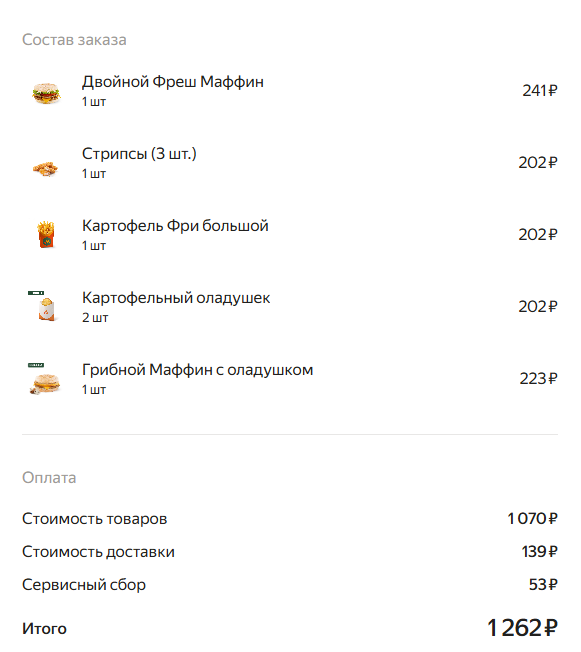
Task: Open the Стрипсы (3 шт.) item name
Action: [x=139, y=154]
